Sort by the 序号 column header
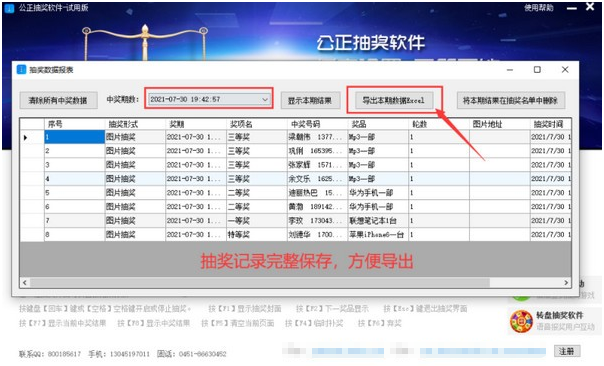Image resolution: width=604 pixels, height=366 pixels. (74, 124)
